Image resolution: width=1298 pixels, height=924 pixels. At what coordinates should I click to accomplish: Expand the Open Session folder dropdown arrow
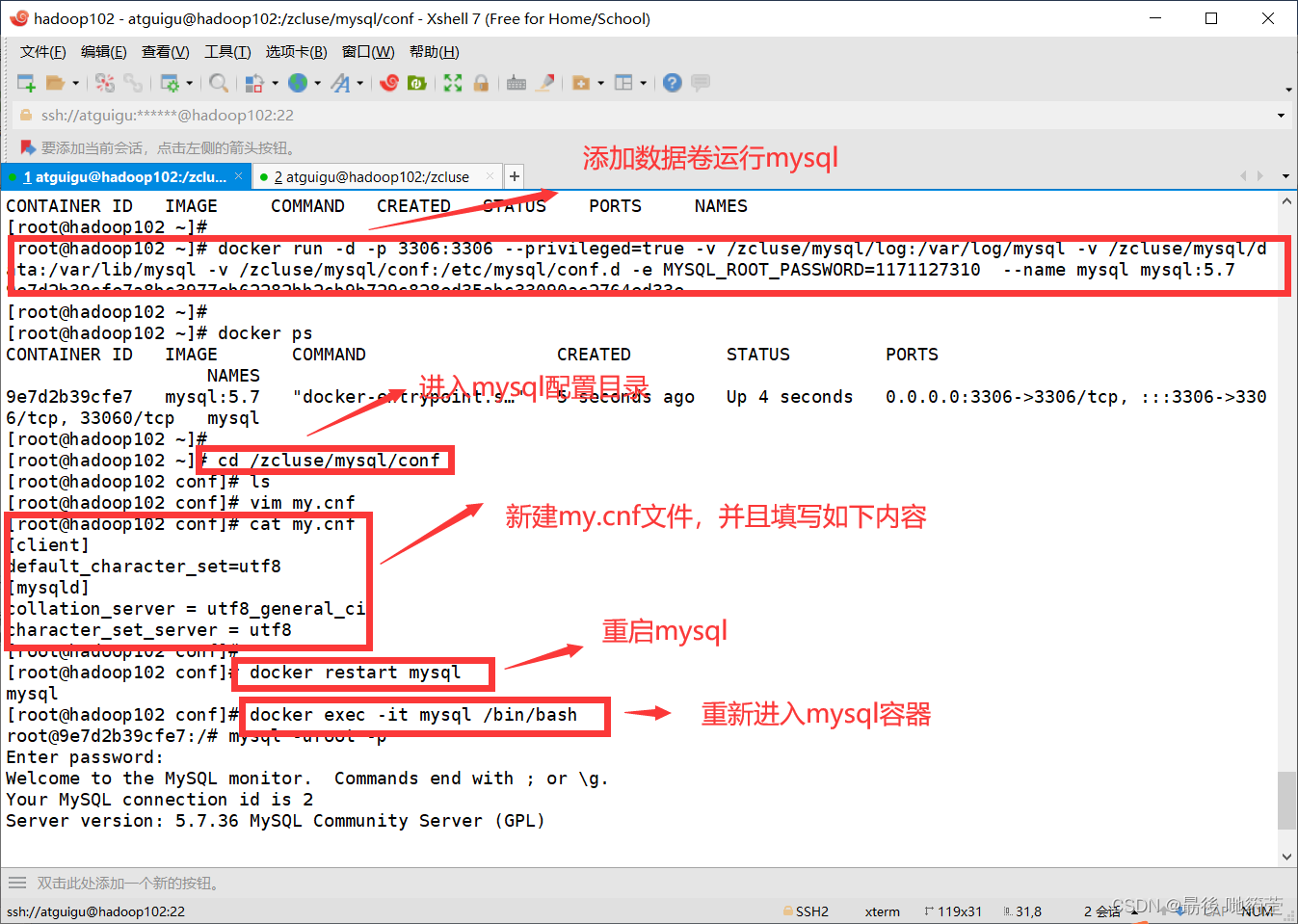pyautogui.click(x=75, y=84)
